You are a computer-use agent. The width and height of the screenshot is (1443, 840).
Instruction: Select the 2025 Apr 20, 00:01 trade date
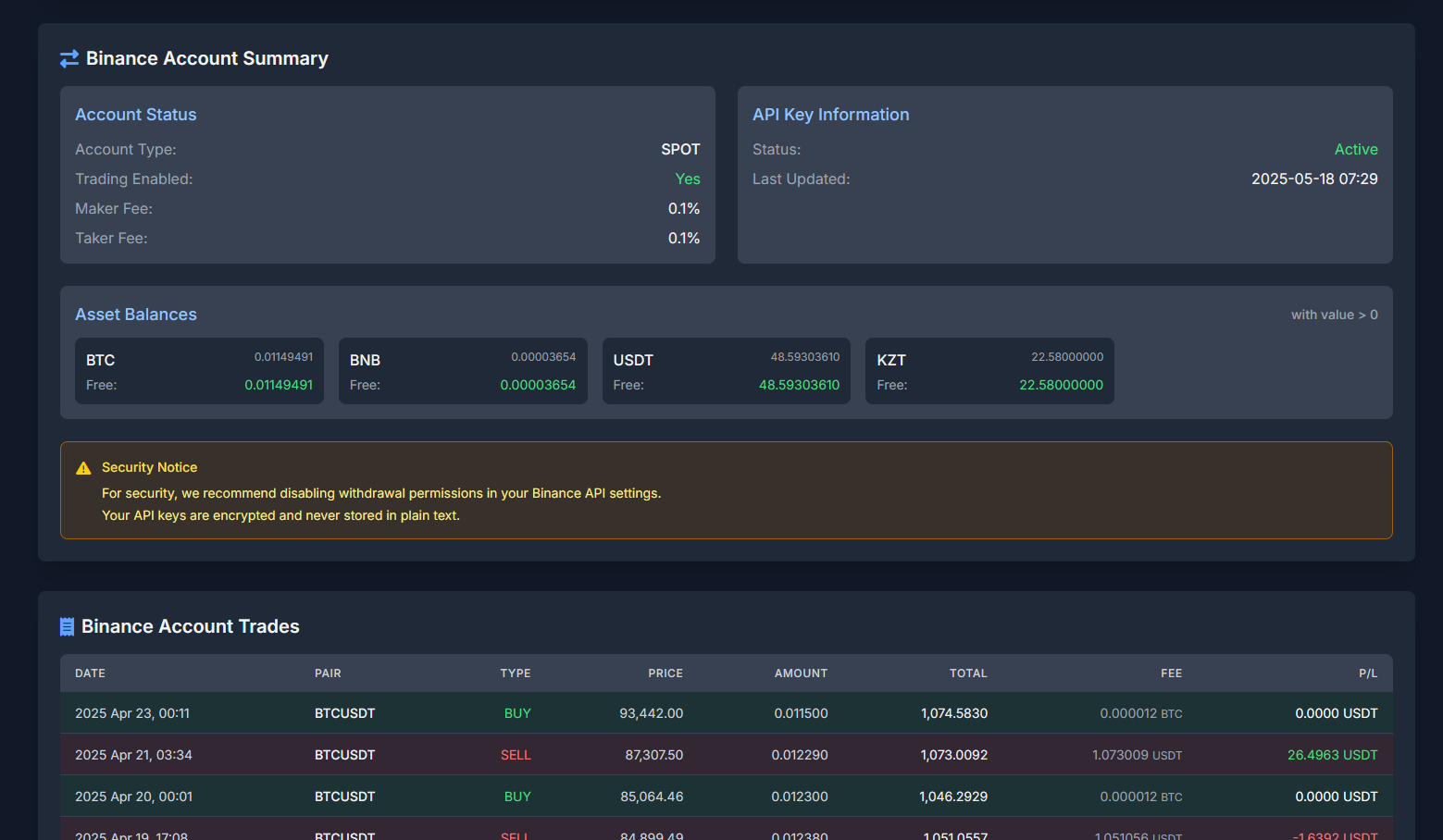[x=133, y=797]
